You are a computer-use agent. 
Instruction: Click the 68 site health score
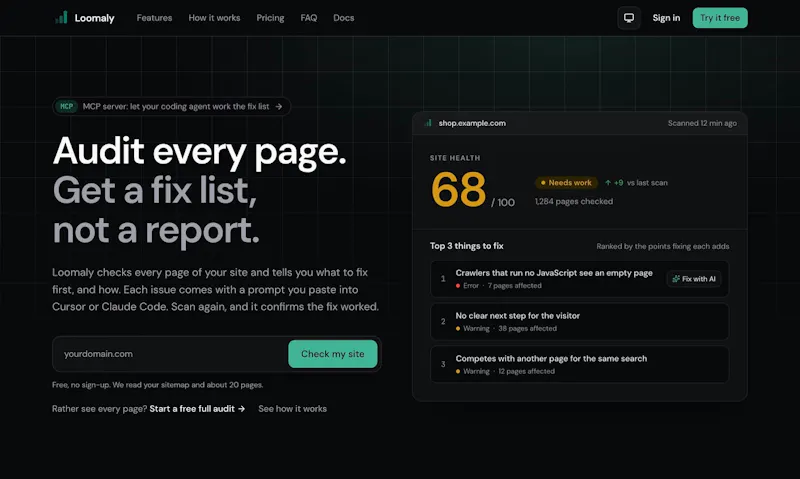coord(458,189)
